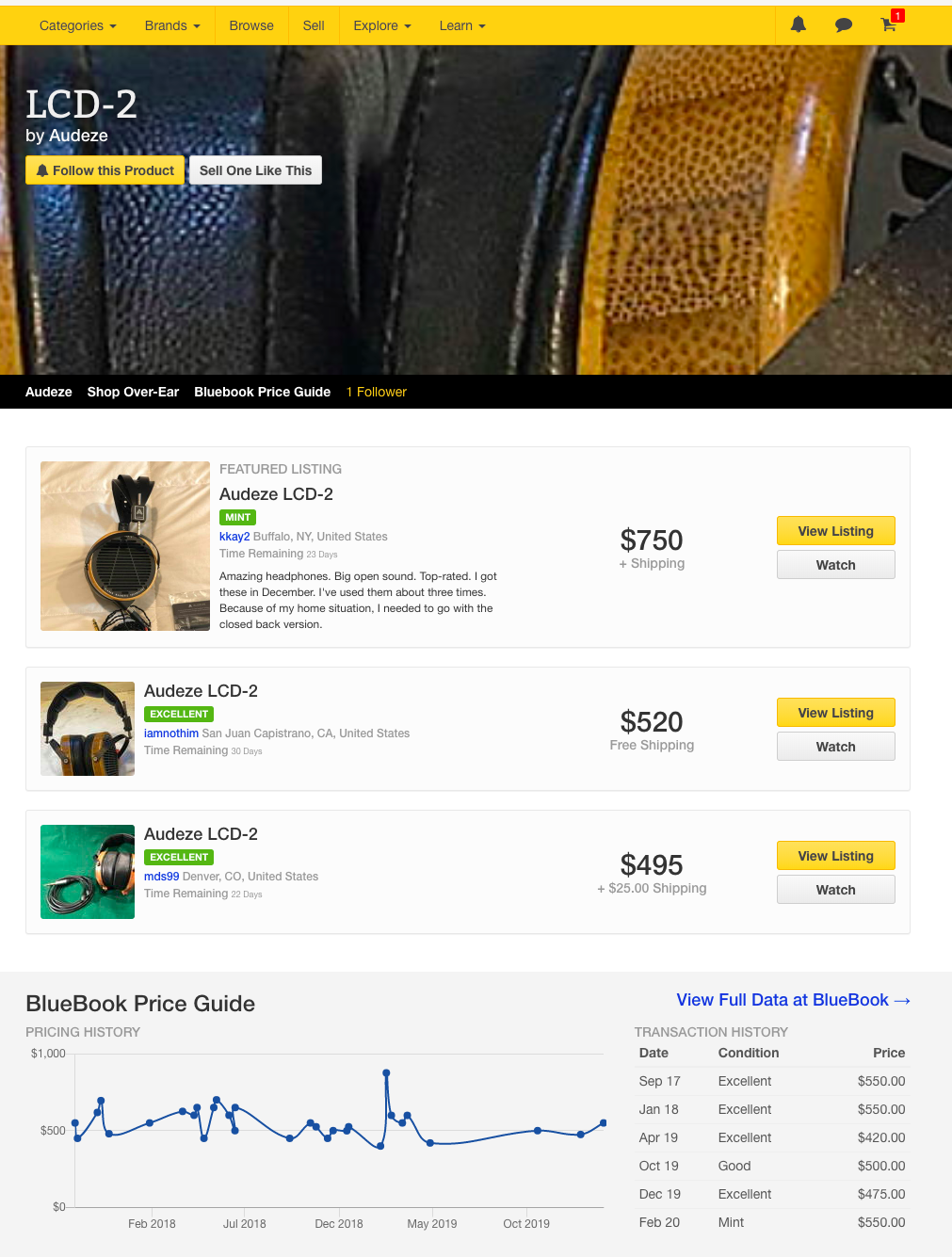This screenshot has width=952, height=1257.
Task: Watch the $520 Audeze LCD-2 listing
Action: (x=836, y=747)
